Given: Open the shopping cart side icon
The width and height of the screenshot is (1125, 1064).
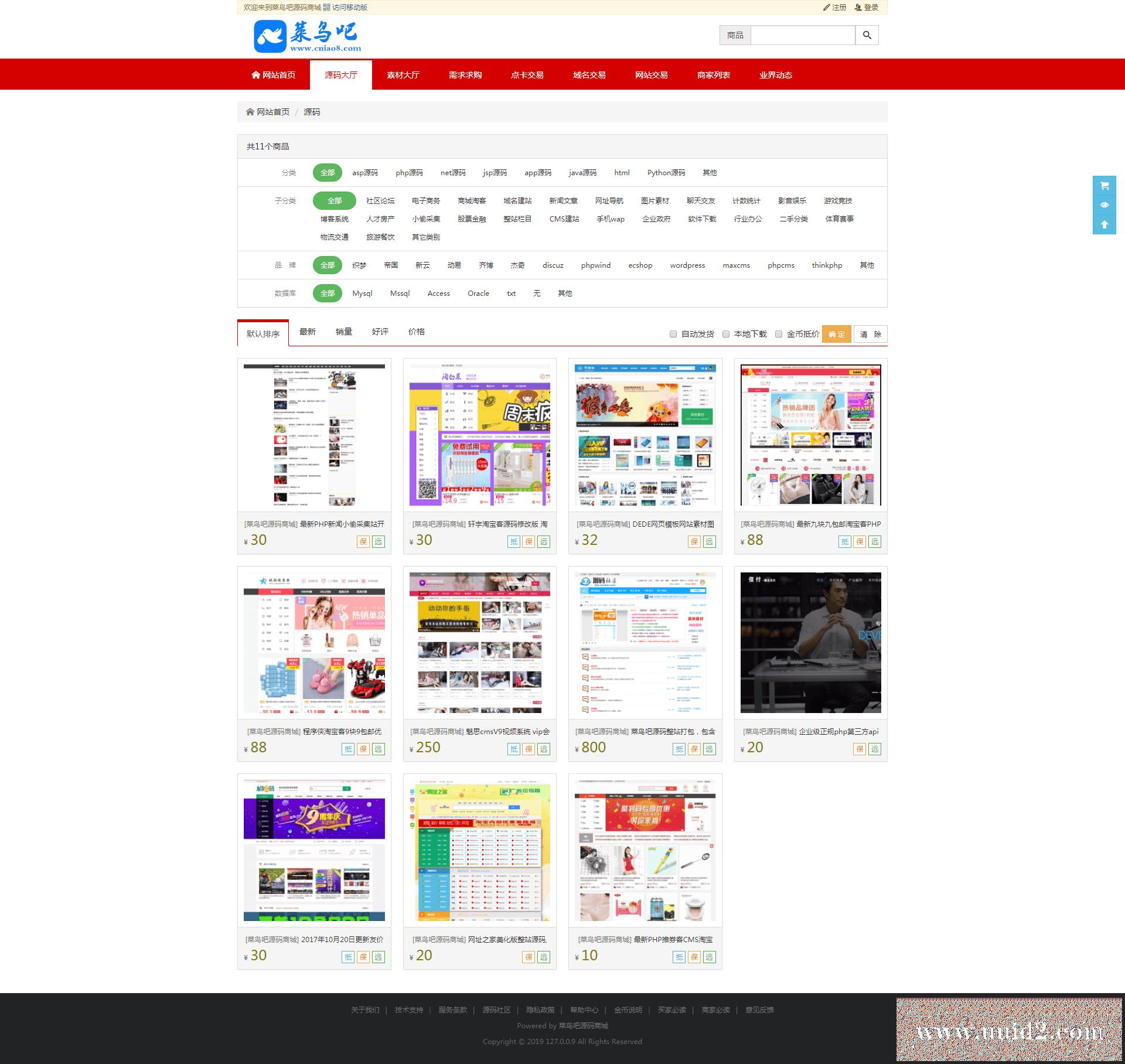Looking at the screenshot, I should (x=1104, y=186).
